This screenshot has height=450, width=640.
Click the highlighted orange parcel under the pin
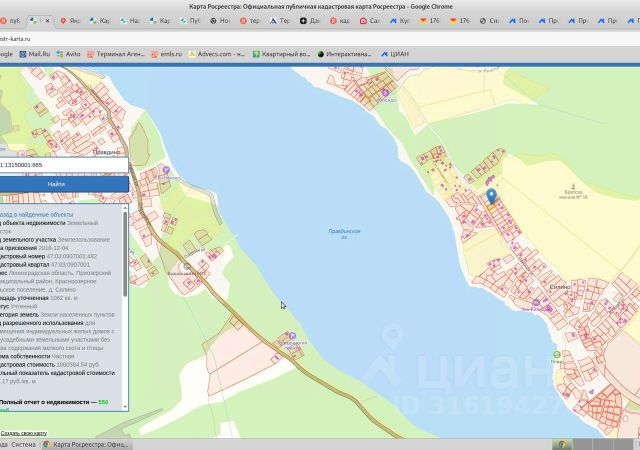[491, 207]
